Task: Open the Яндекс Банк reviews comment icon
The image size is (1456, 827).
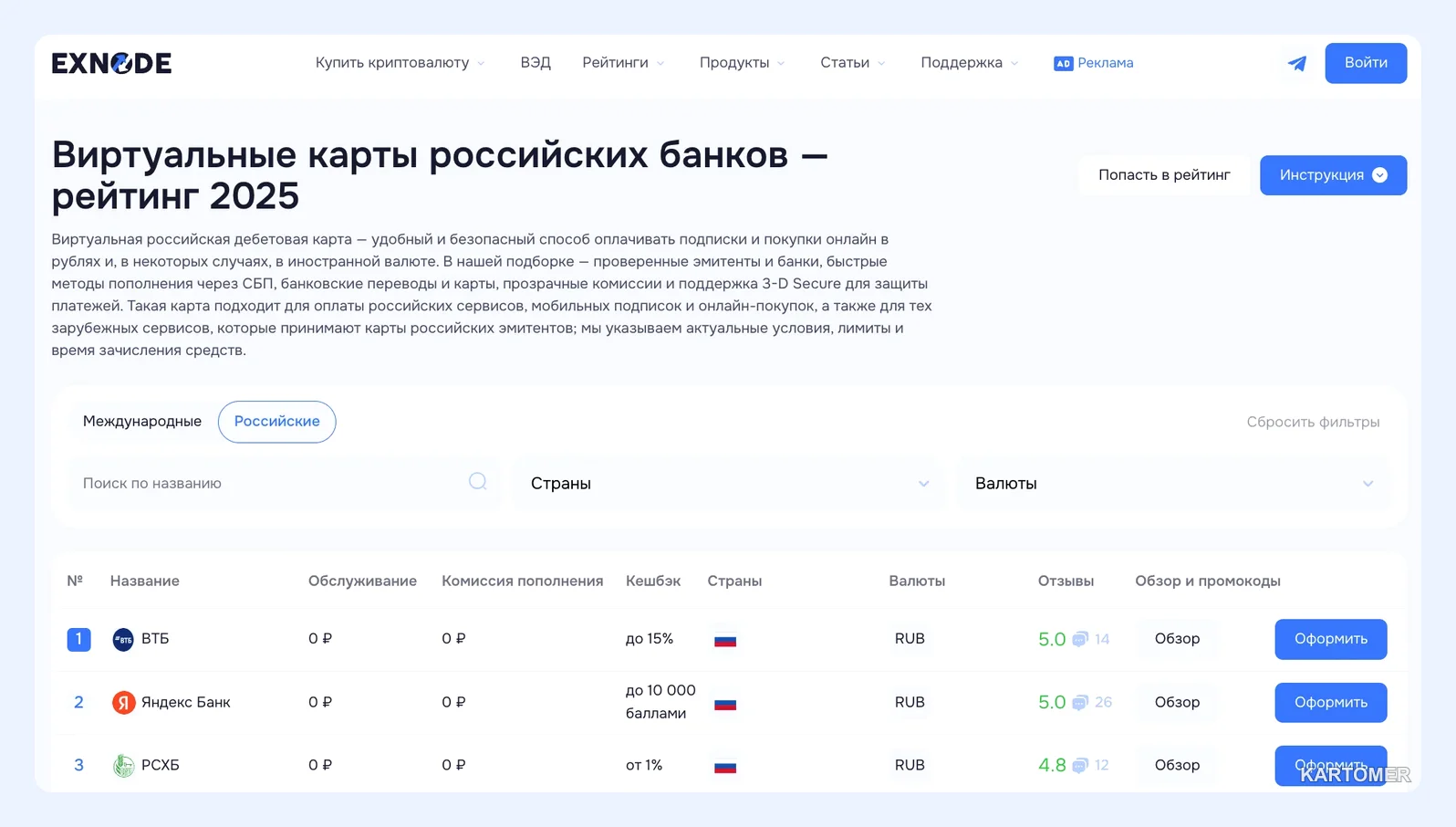Action: [1080, 702]
